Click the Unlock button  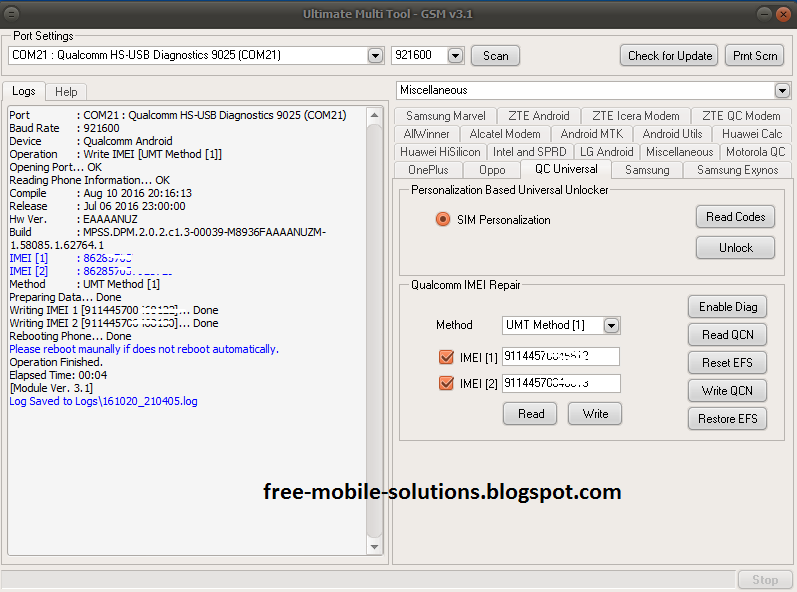click(735, 247)
